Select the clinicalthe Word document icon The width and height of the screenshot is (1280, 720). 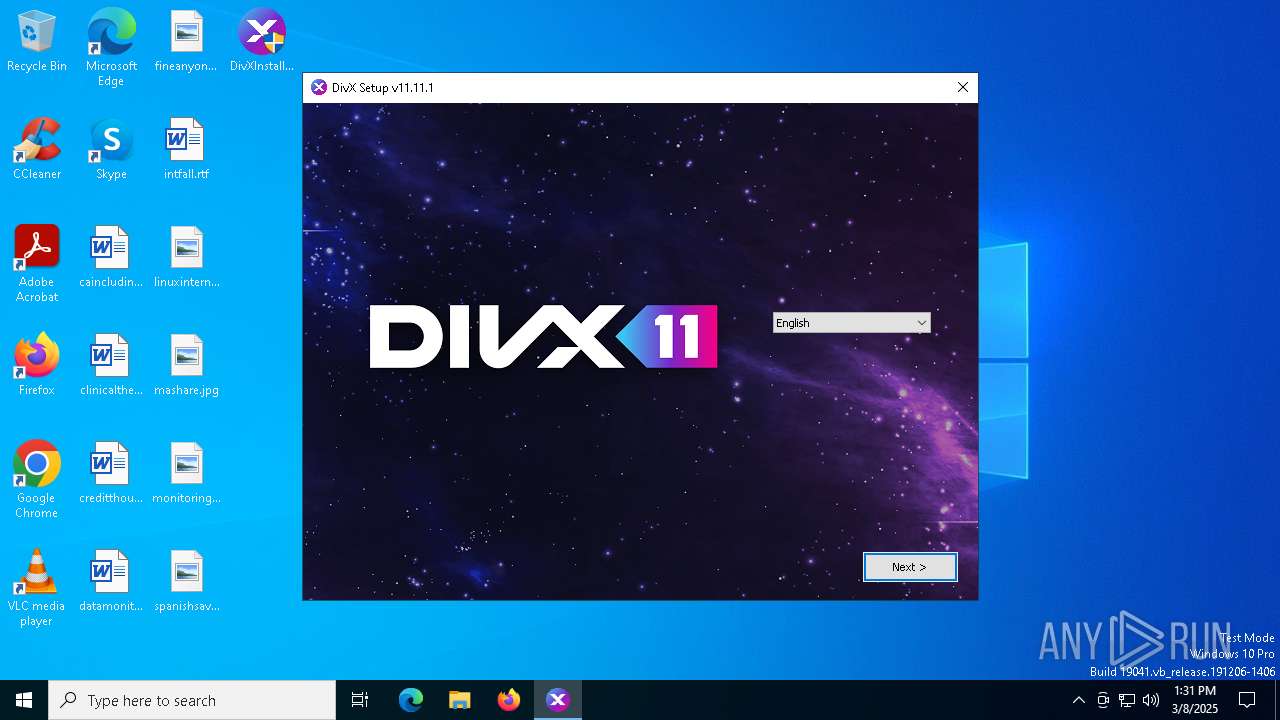click(x=111, y=366)
